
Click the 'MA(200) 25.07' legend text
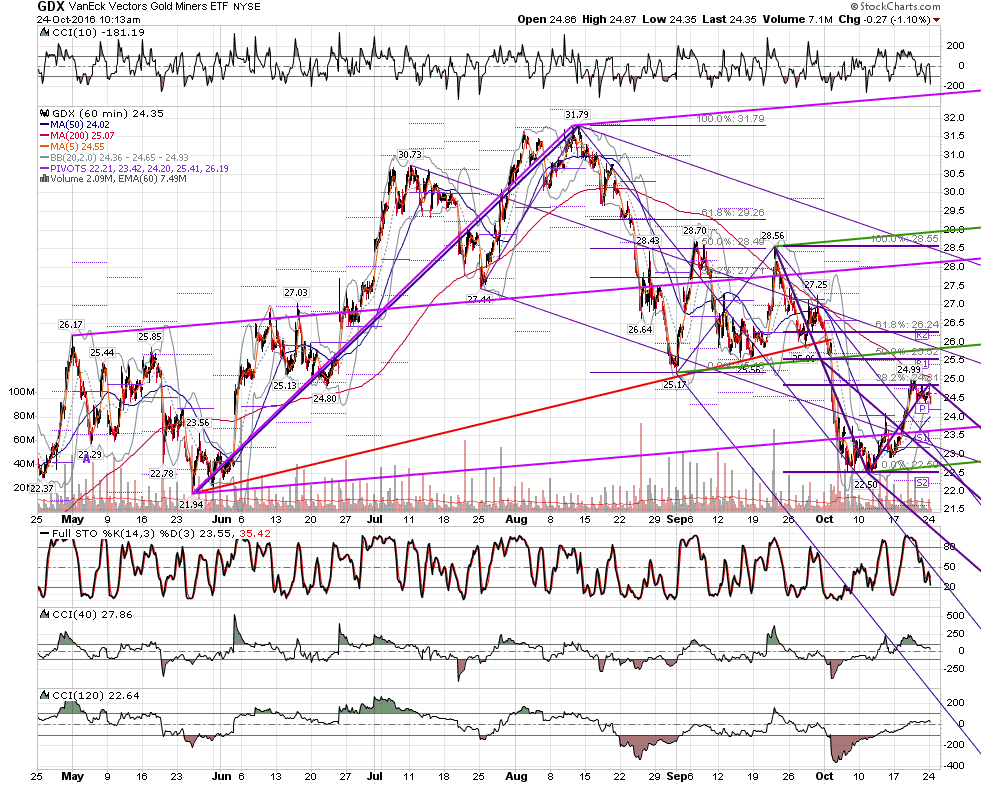click(82, 135)
